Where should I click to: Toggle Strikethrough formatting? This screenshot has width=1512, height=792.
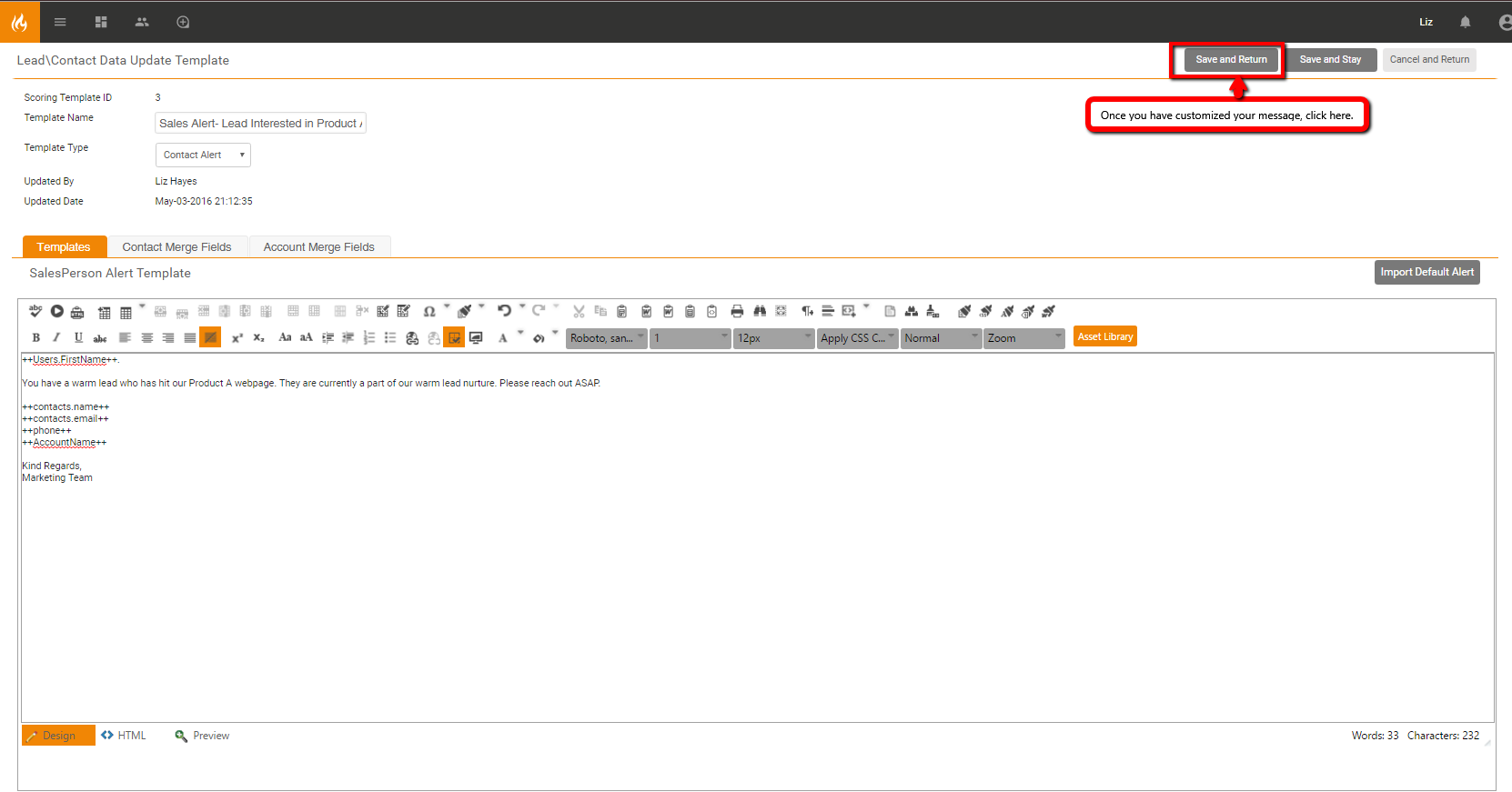point(100,337)
